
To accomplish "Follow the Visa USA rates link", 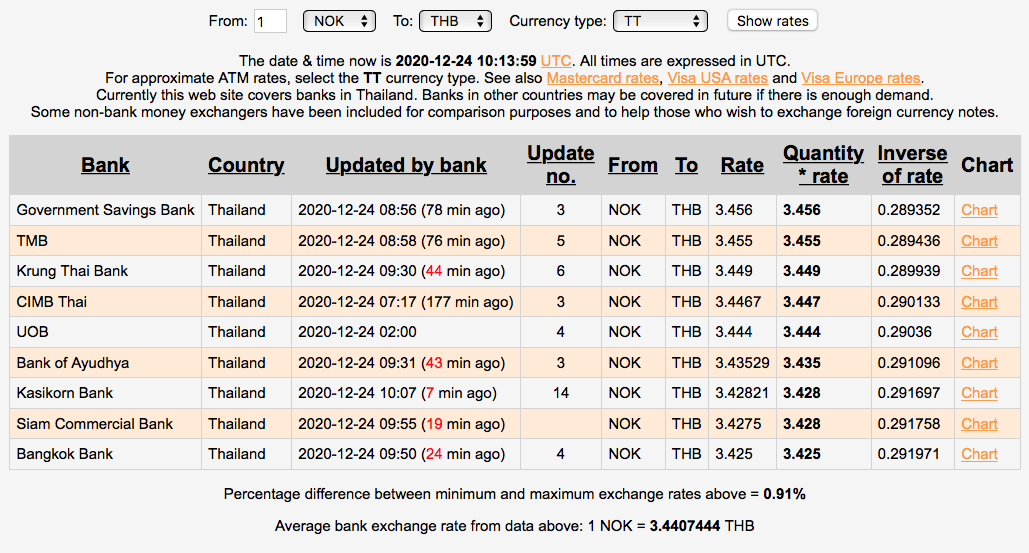I will click(716, 78).
